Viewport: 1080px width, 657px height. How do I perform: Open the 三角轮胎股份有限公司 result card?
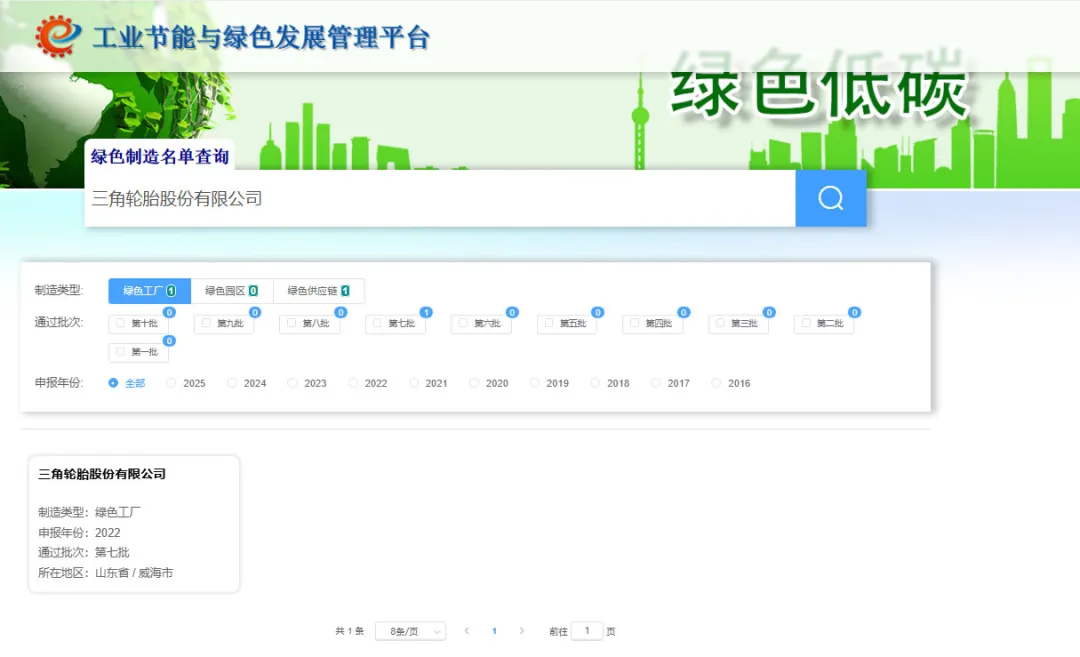(134, 524)
